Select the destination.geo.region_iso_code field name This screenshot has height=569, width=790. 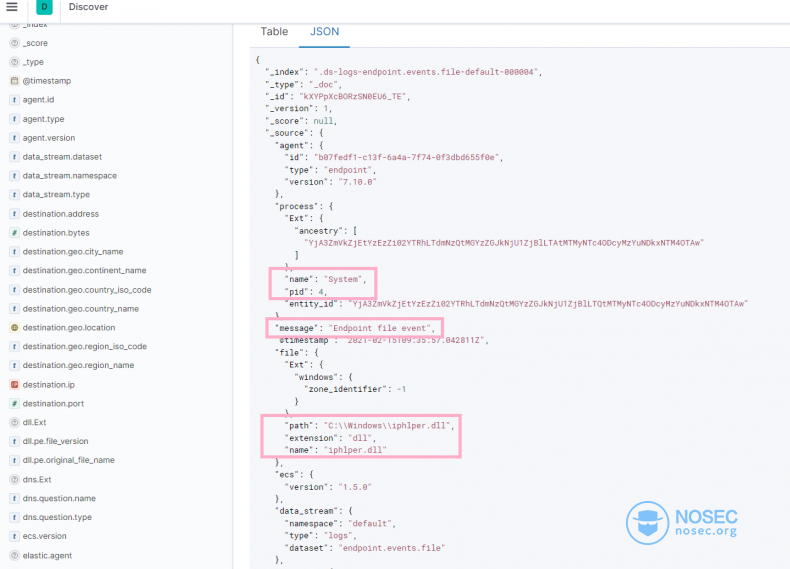coord(85,347)
